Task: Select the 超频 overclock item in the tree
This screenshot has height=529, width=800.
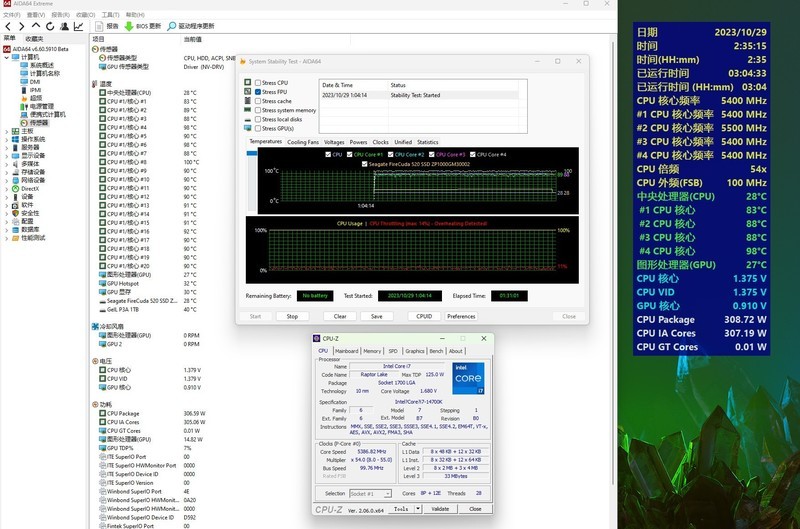Action: (x=36, y=98)
